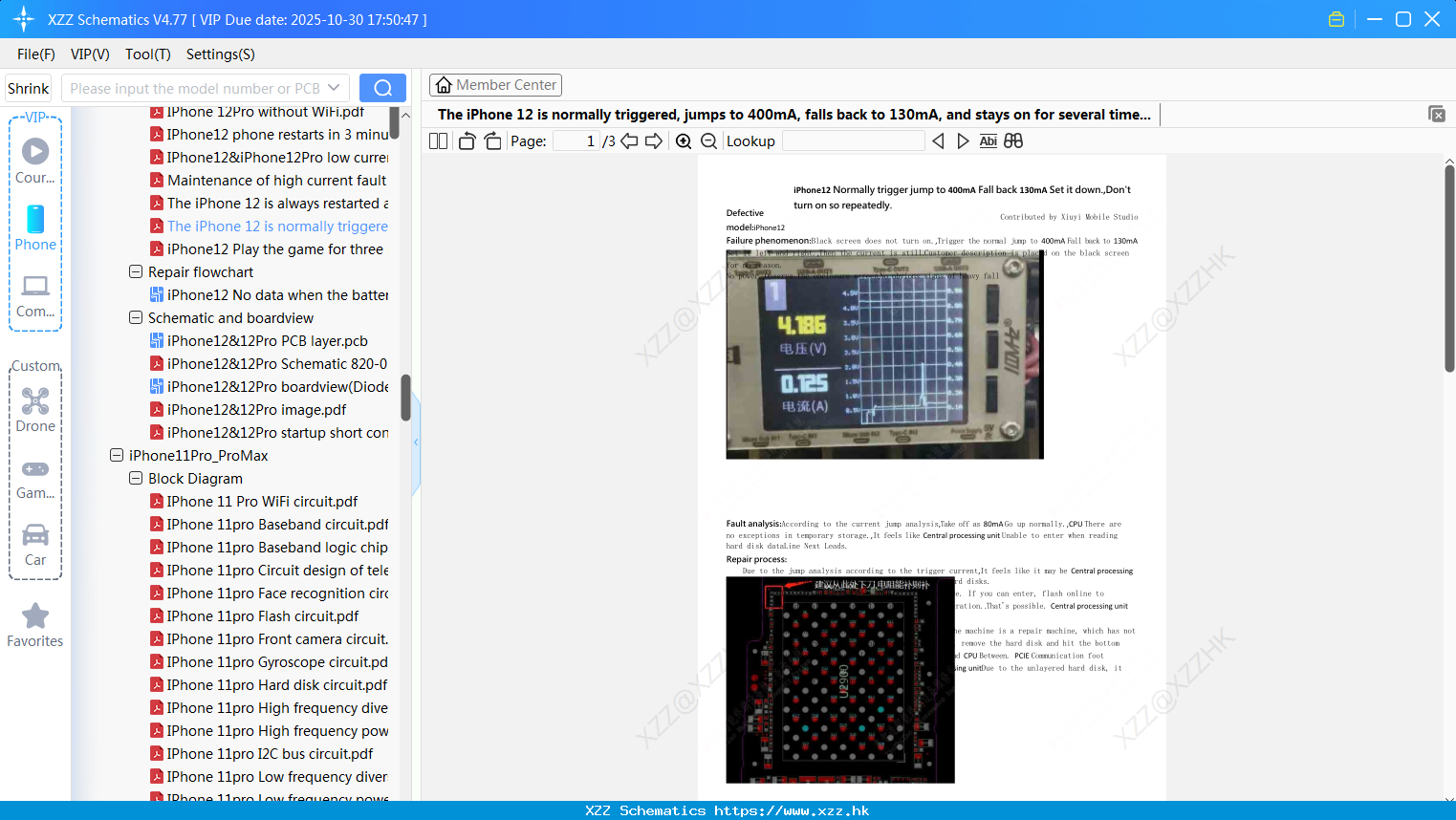
Task: Open the www.xzz.hk link in status bar
Action: coord(792,810)
